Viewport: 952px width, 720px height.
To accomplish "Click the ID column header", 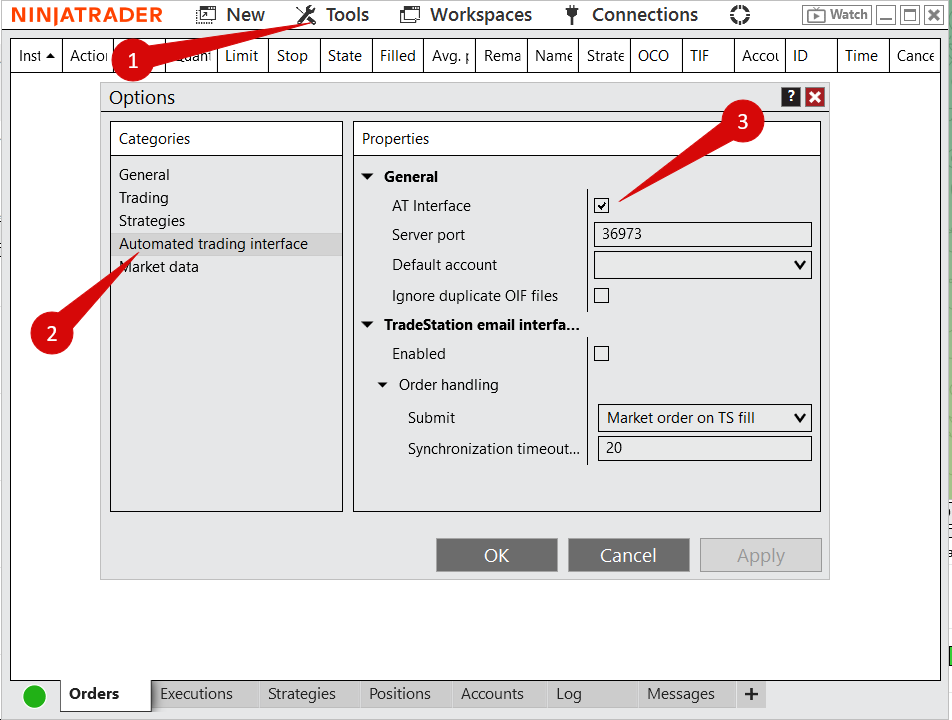I will pos(811,56).
